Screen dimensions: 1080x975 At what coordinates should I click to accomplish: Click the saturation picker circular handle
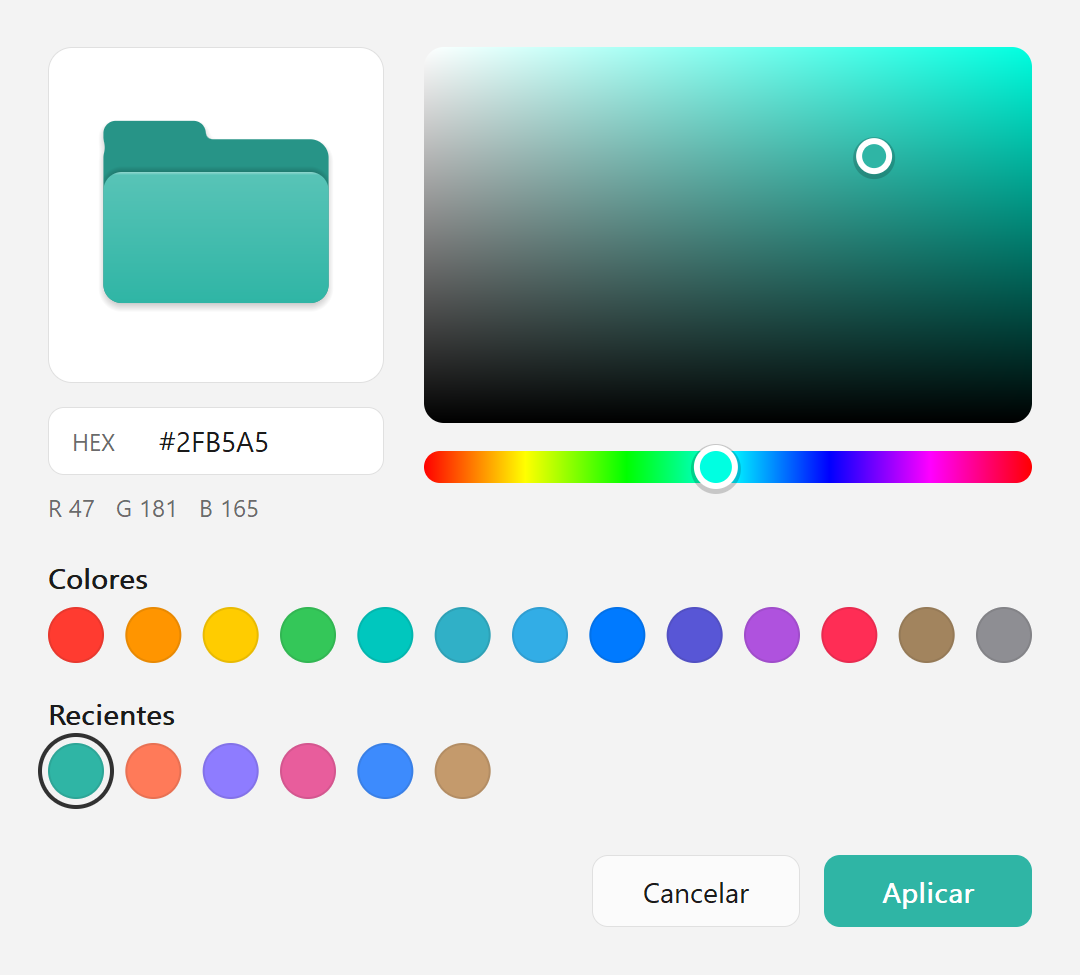coord(874,156)
